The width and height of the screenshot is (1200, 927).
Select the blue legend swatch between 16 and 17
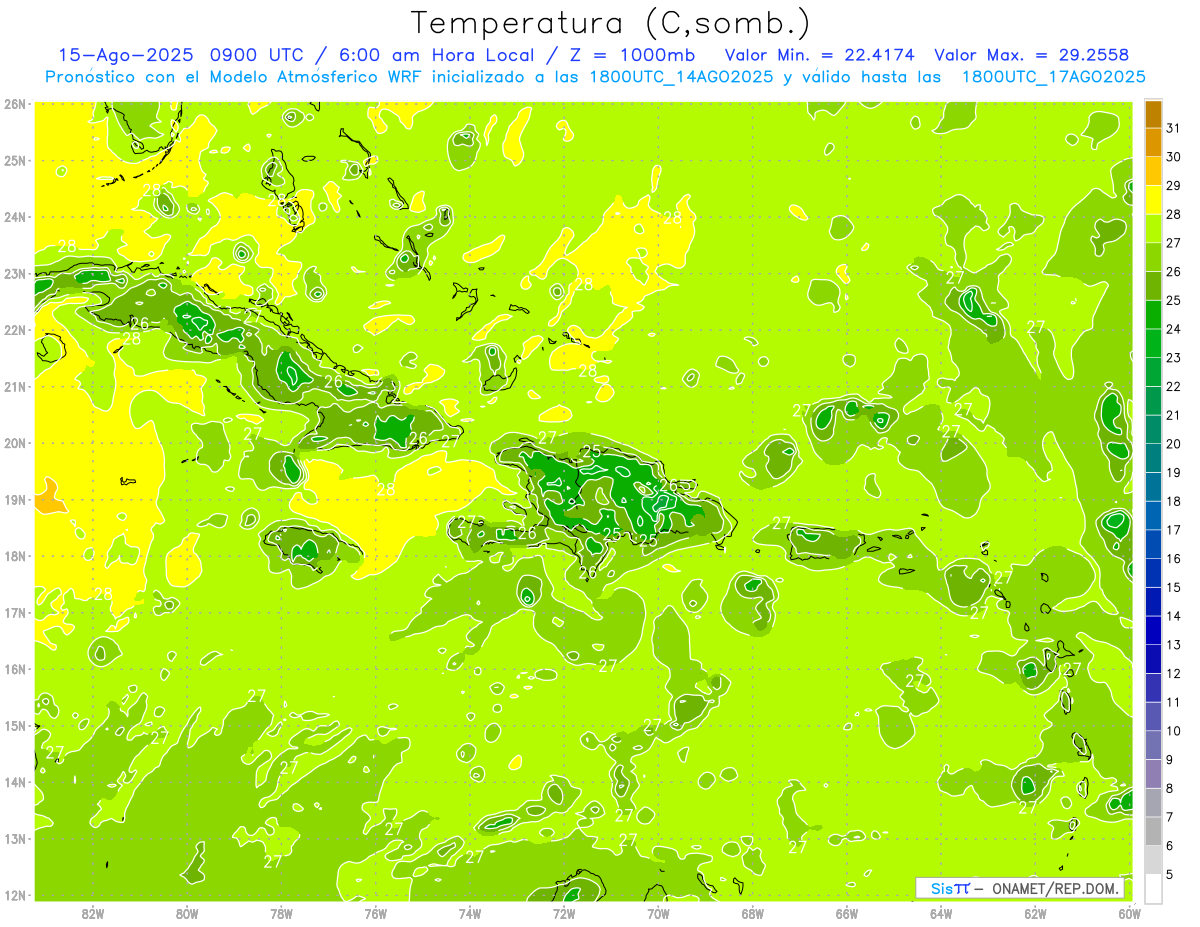pyautogui.click(x=1153, y=544)
